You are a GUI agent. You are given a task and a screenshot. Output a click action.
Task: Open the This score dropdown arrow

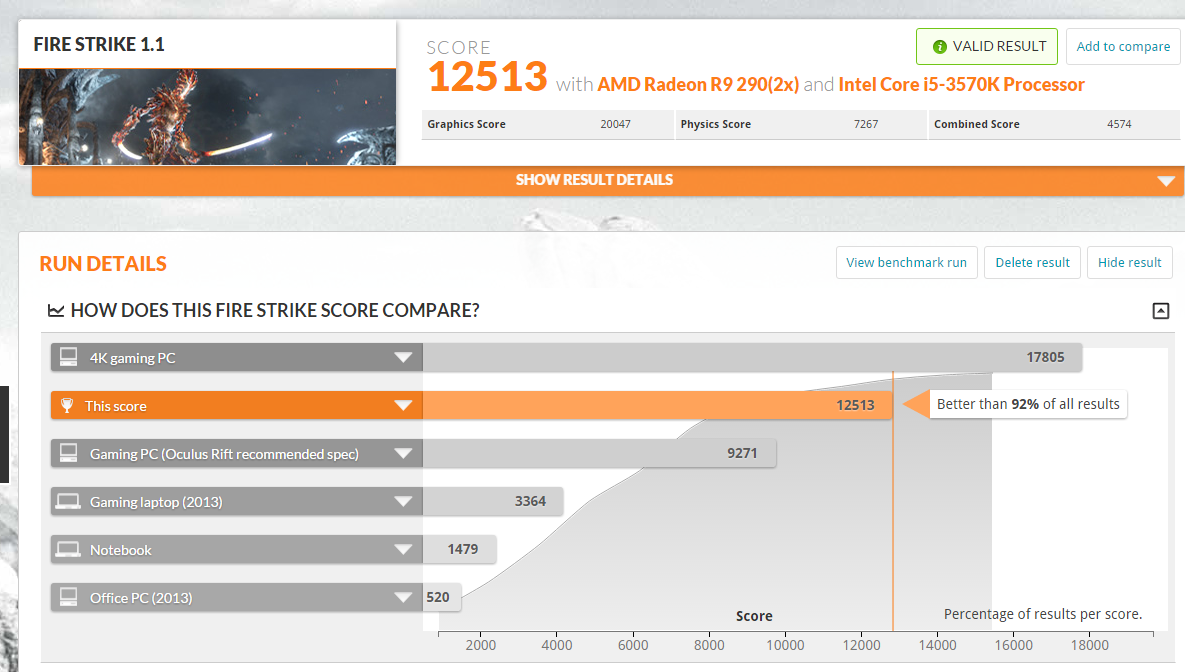tap(403, 406)
